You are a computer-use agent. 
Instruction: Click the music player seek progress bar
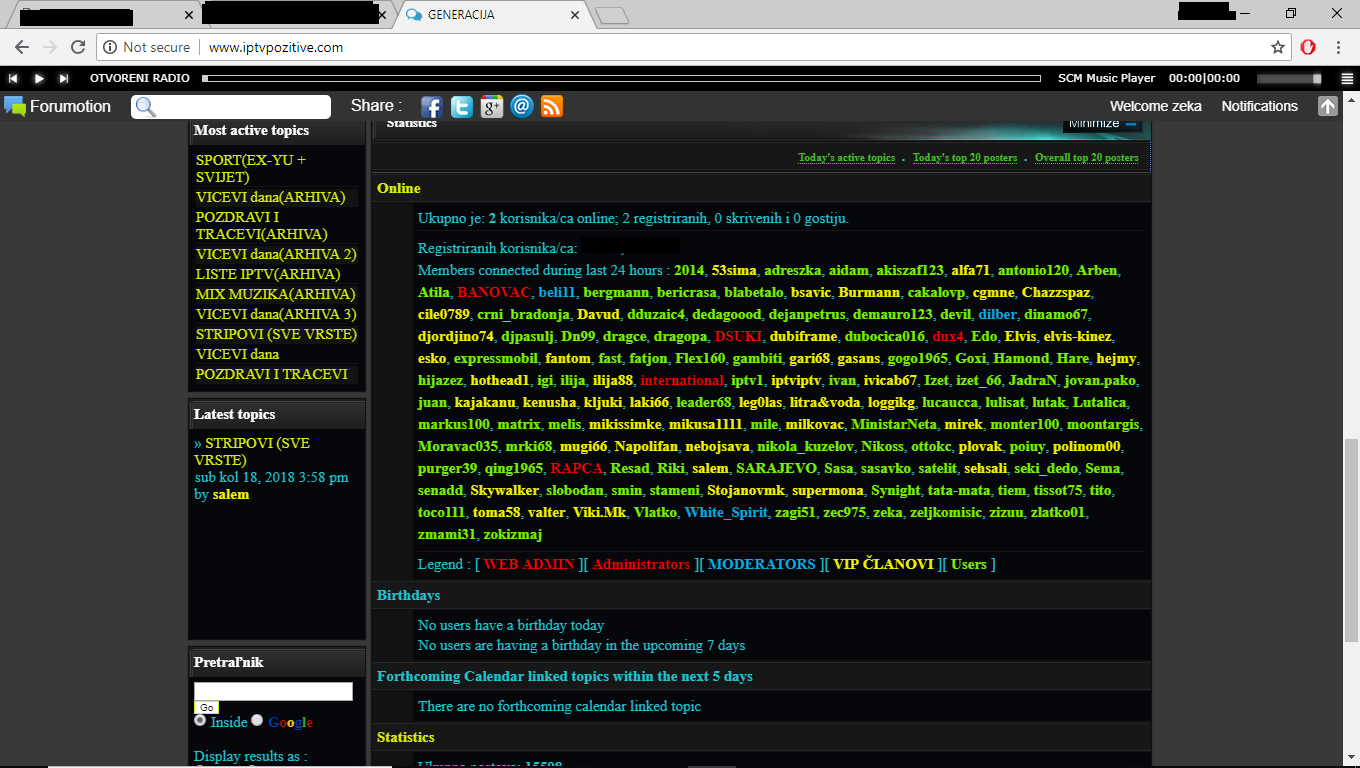pyautogui.click(x=623, y=78)
